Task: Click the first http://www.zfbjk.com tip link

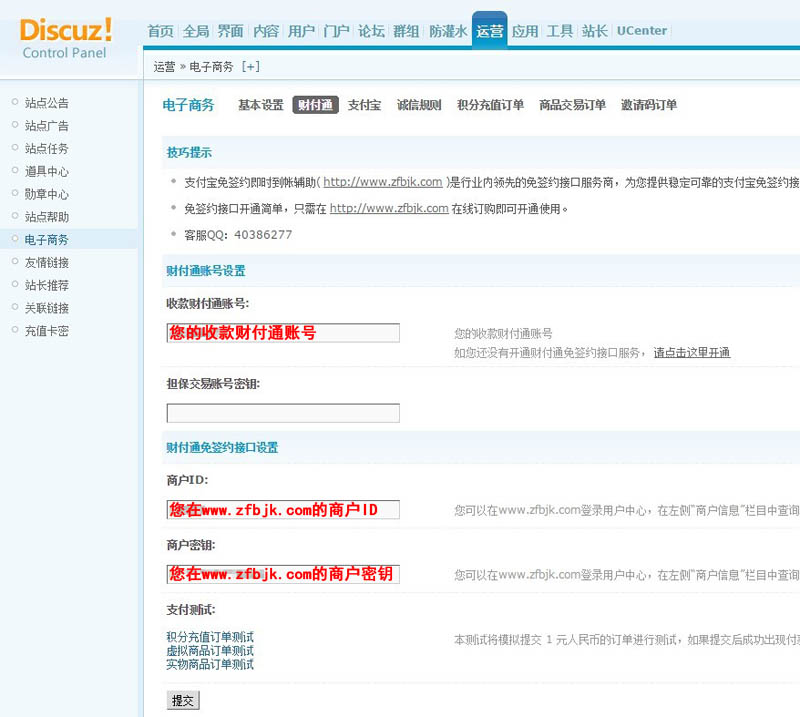Action: pyautogui.click(x=383, y=182)
